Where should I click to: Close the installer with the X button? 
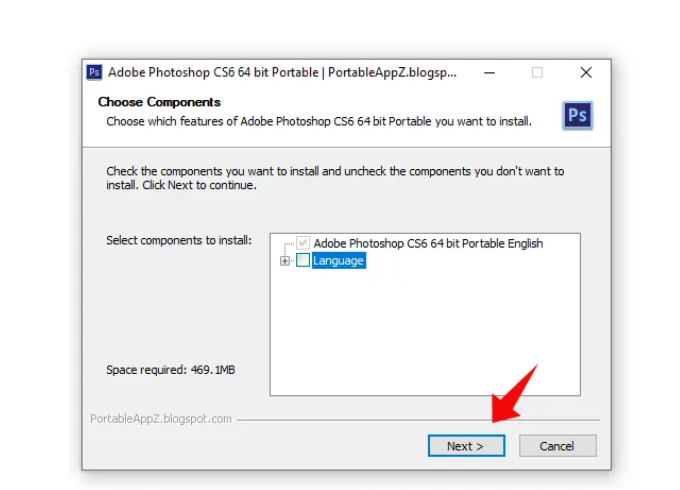pos(586,72)
